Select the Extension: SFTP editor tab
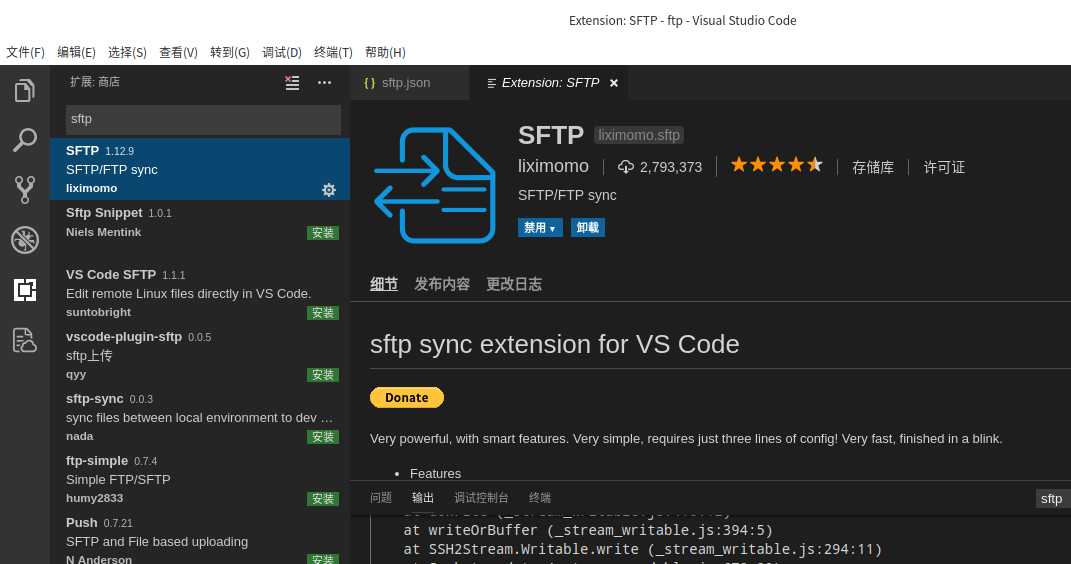 tap(548, 83)
